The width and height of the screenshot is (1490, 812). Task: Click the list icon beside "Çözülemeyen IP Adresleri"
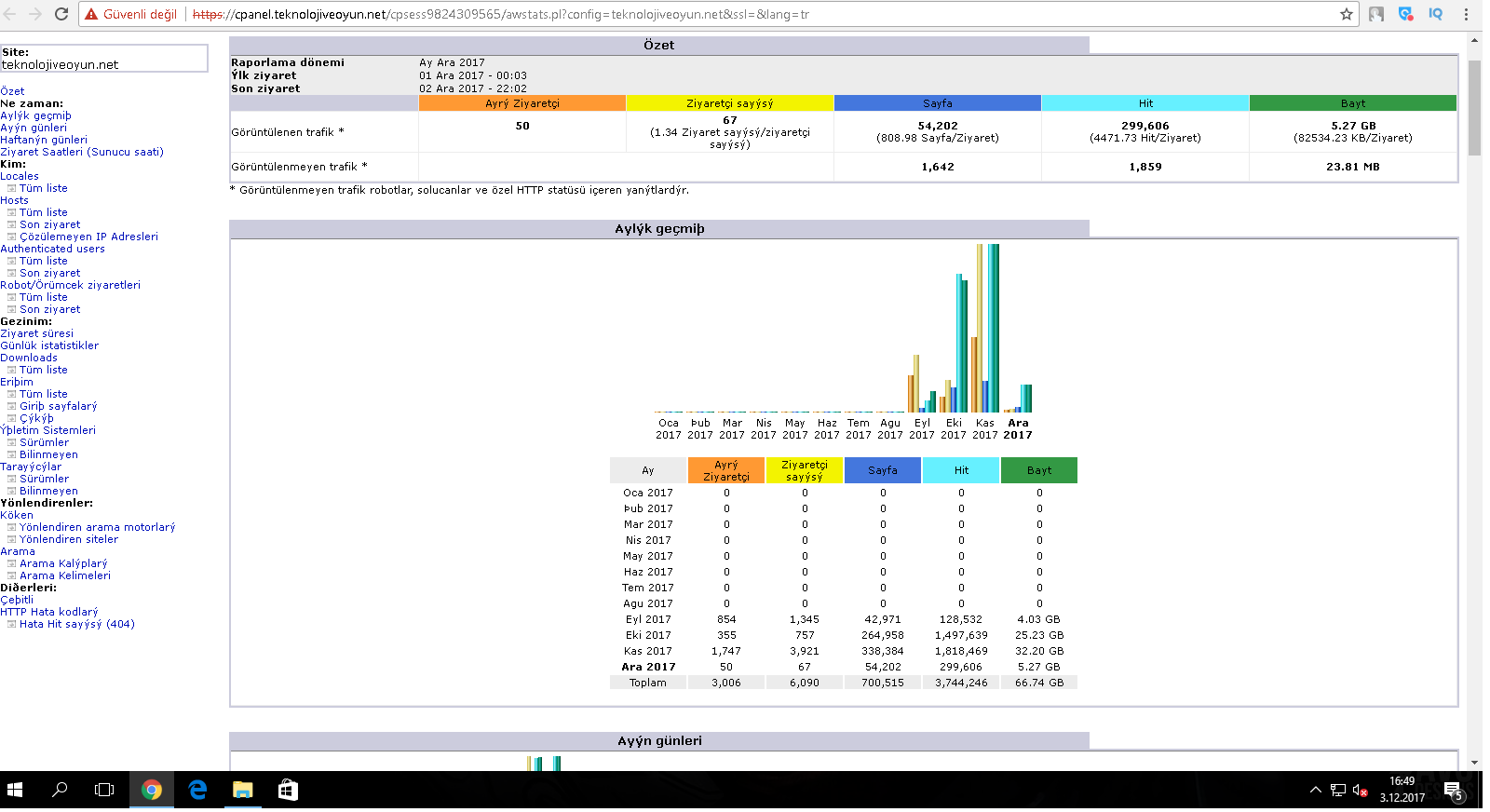11,237
